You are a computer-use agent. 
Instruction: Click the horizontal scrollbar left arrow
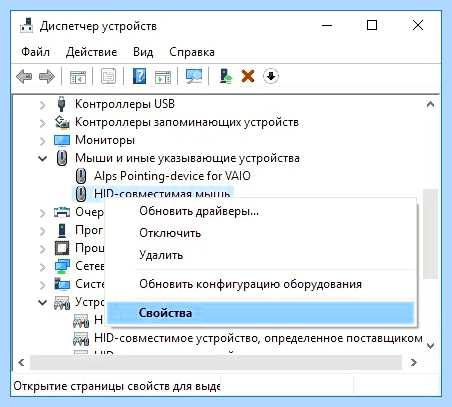tap(22, 362)
